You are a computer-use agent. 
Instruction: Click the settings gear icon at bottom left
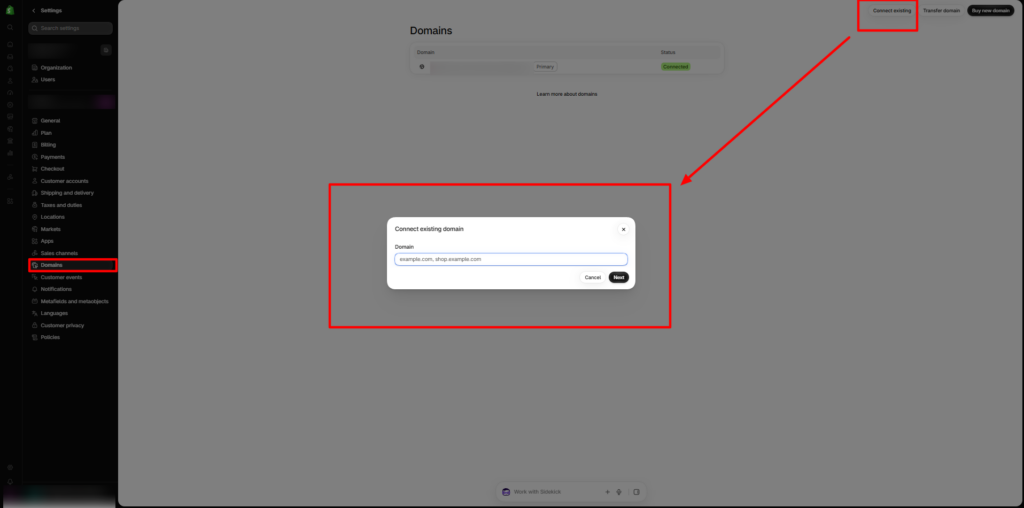[10, 468]
